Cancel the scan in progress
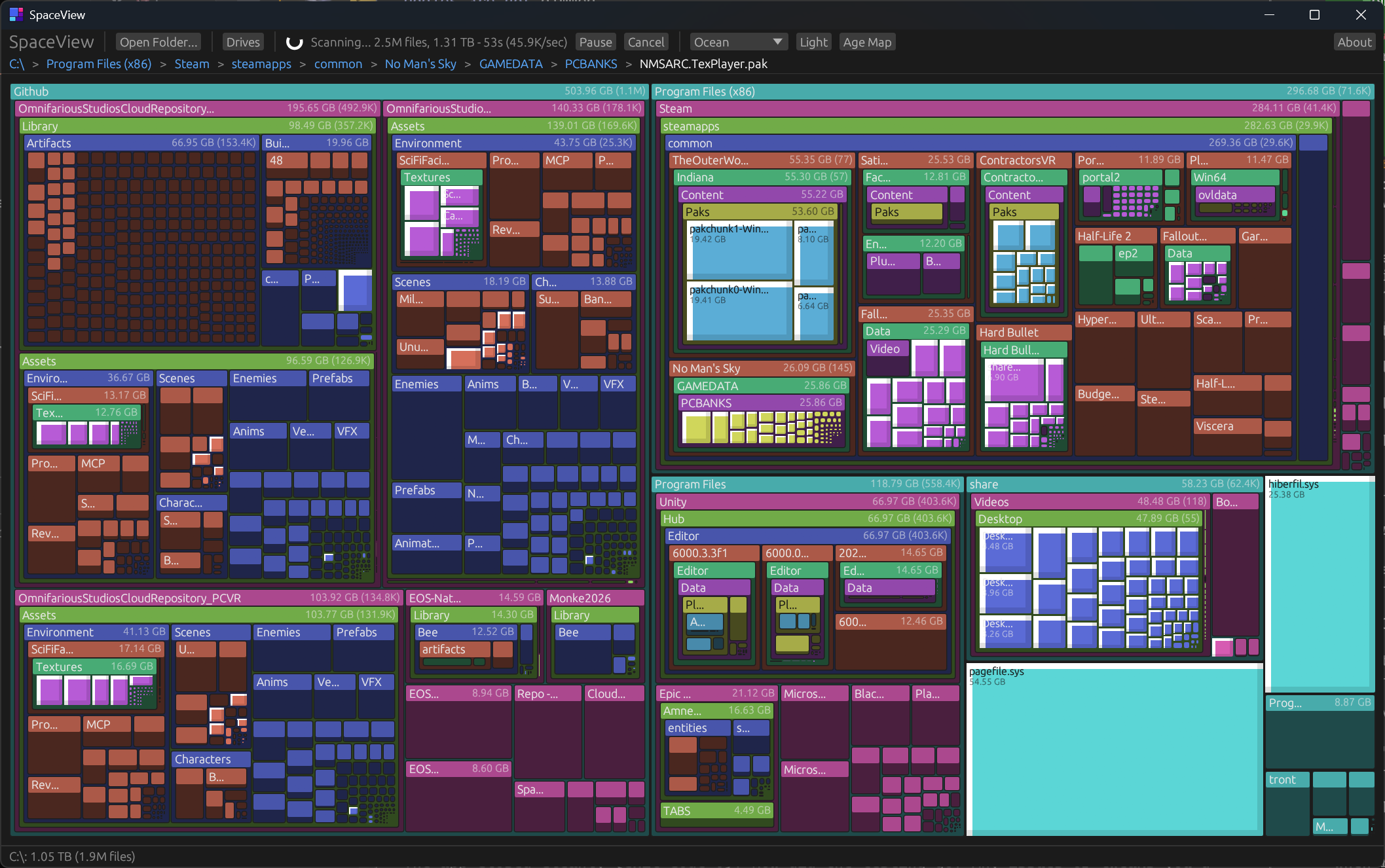This screenshot has width=1385, height=868. click(646, 43)
